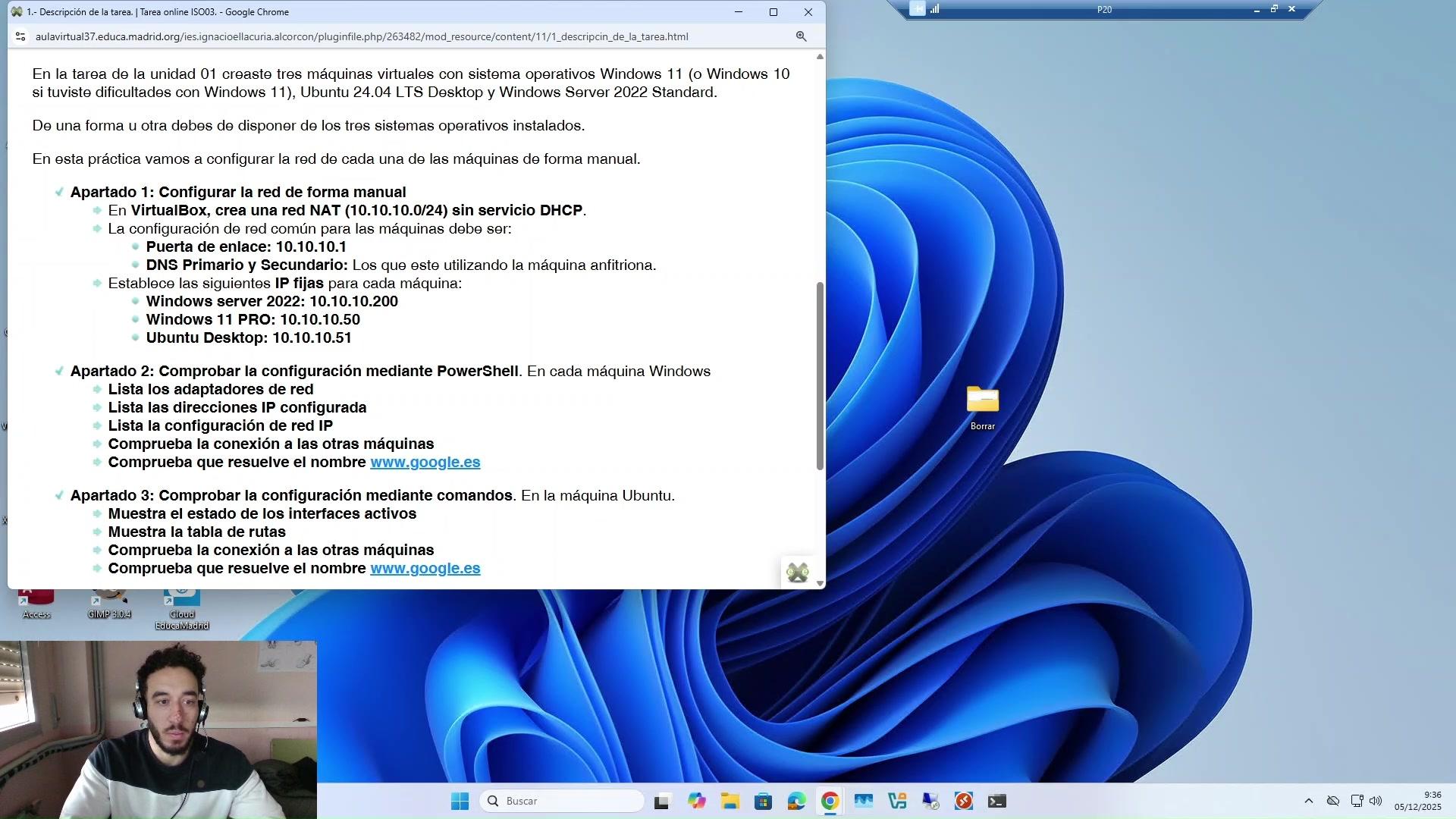Open the www.google.es link under Apartado 3
1456x819 pixels.
pos(425,569)
